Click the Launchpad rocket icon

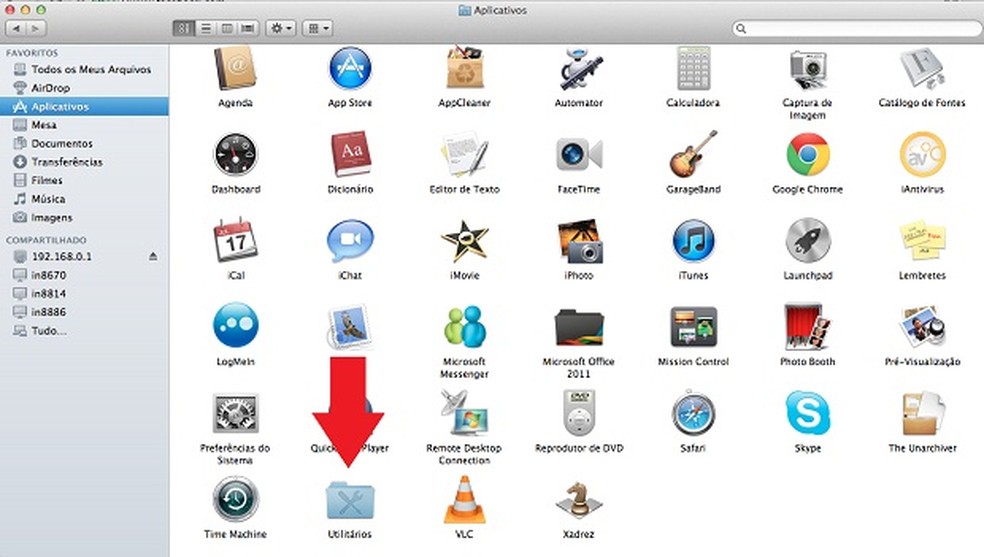[808, 241]
